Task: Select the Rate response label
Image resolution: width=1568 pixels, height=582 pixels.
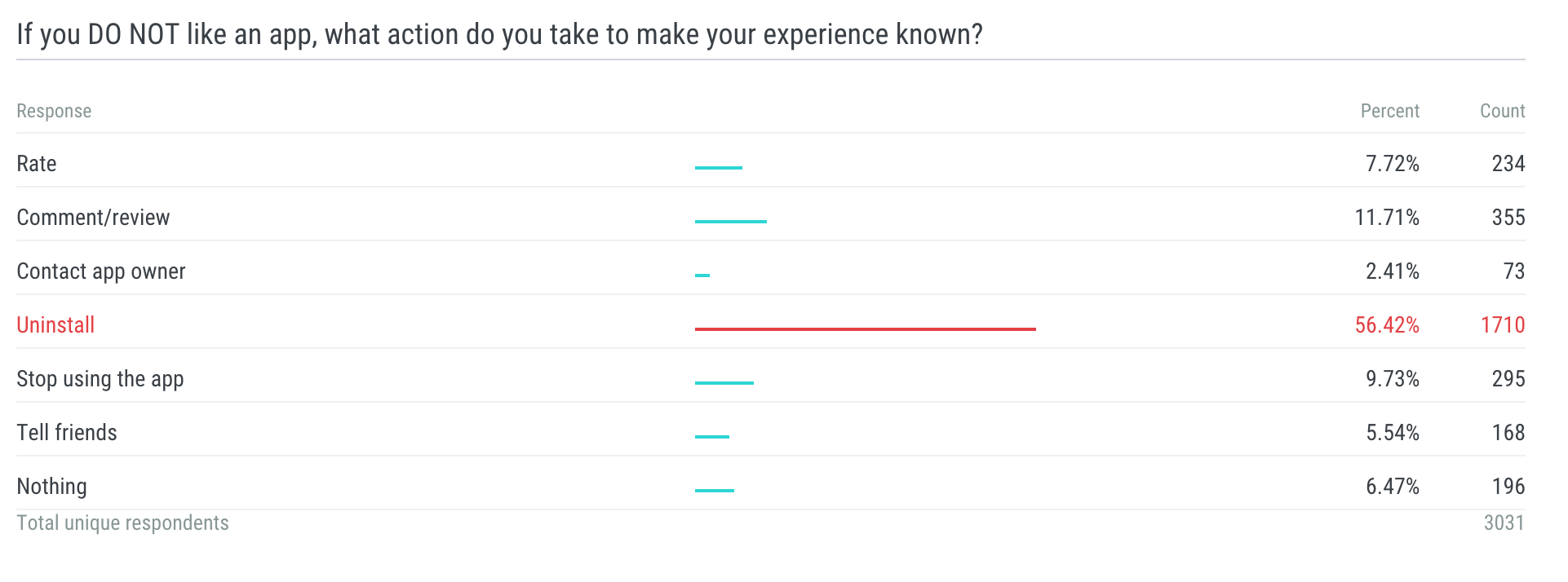Action: click(x=37, y=164)
